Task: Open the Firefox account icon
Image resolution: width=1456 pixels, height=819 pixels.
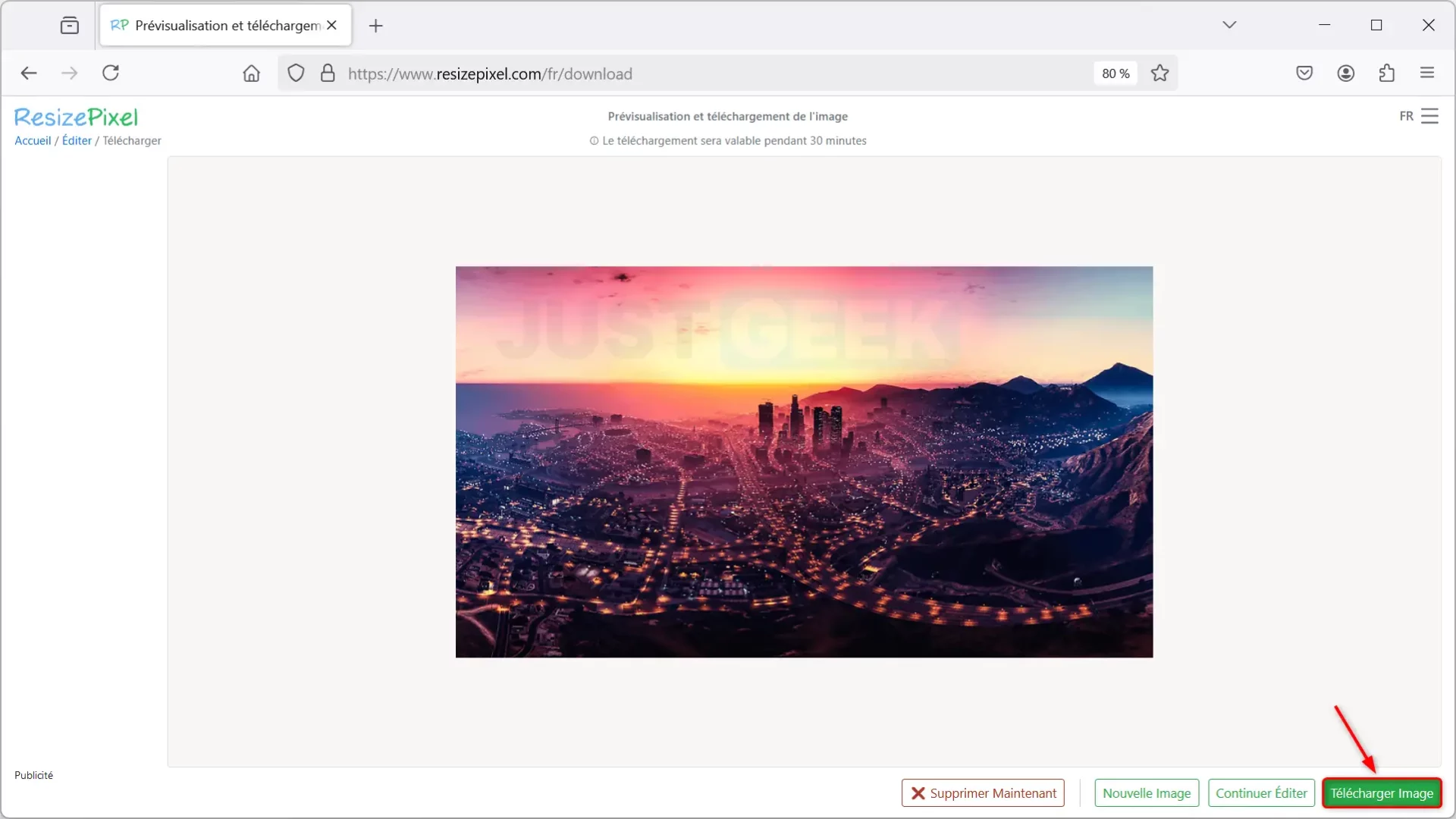Action: [1345, 73]
